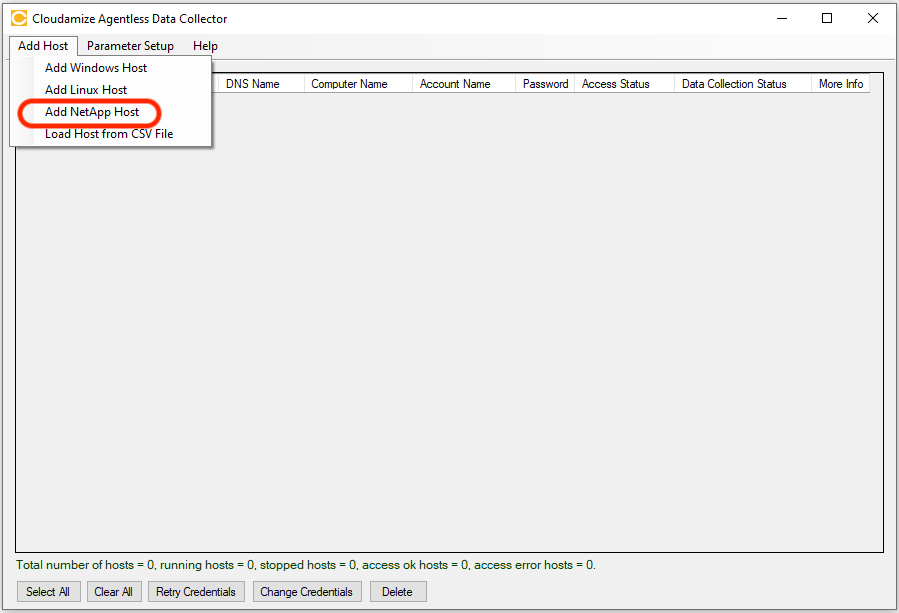
Task: Click the host count status text
Action: [306, 565]
